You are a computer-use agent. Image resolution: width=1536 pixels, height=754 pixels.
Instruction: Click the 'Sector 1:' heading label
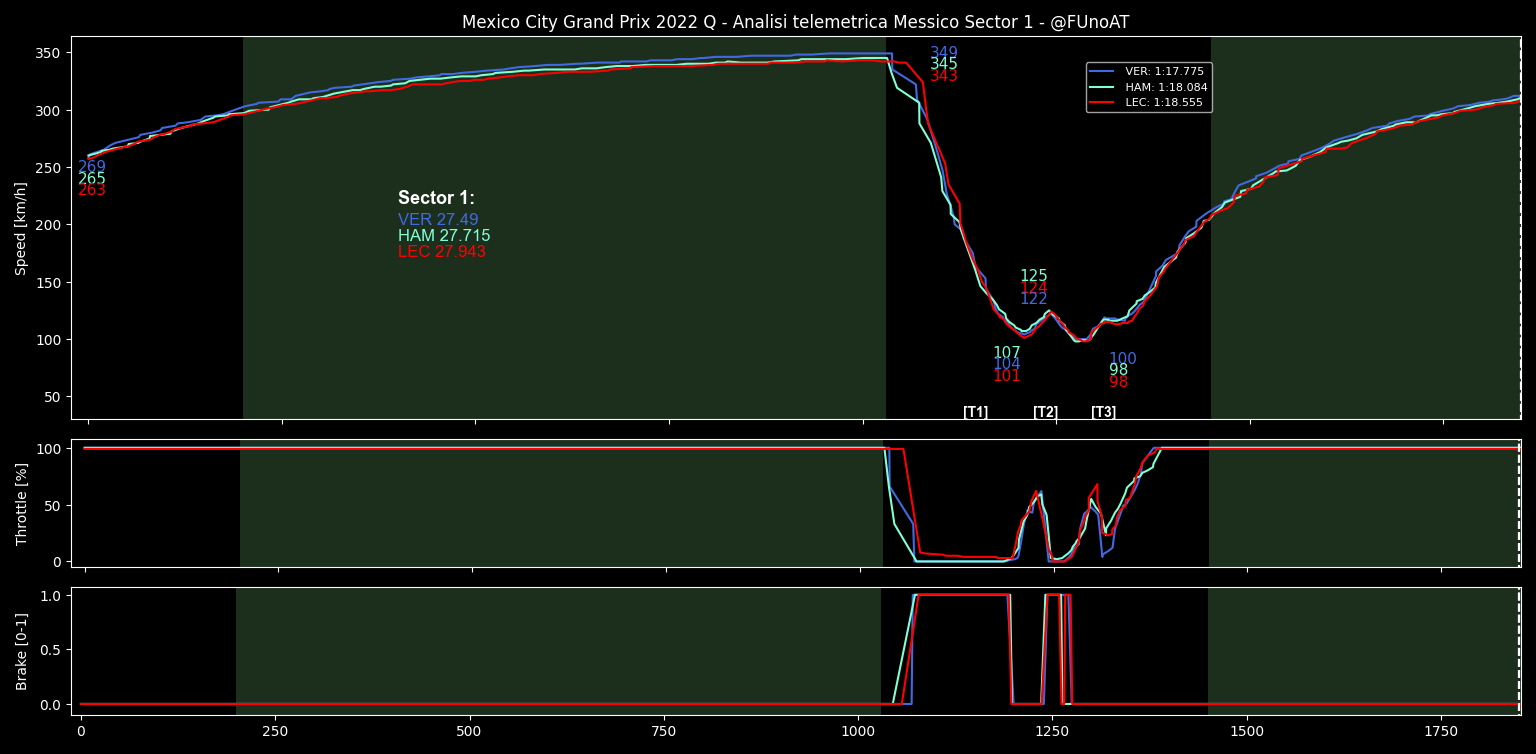[x=436, y=198]
